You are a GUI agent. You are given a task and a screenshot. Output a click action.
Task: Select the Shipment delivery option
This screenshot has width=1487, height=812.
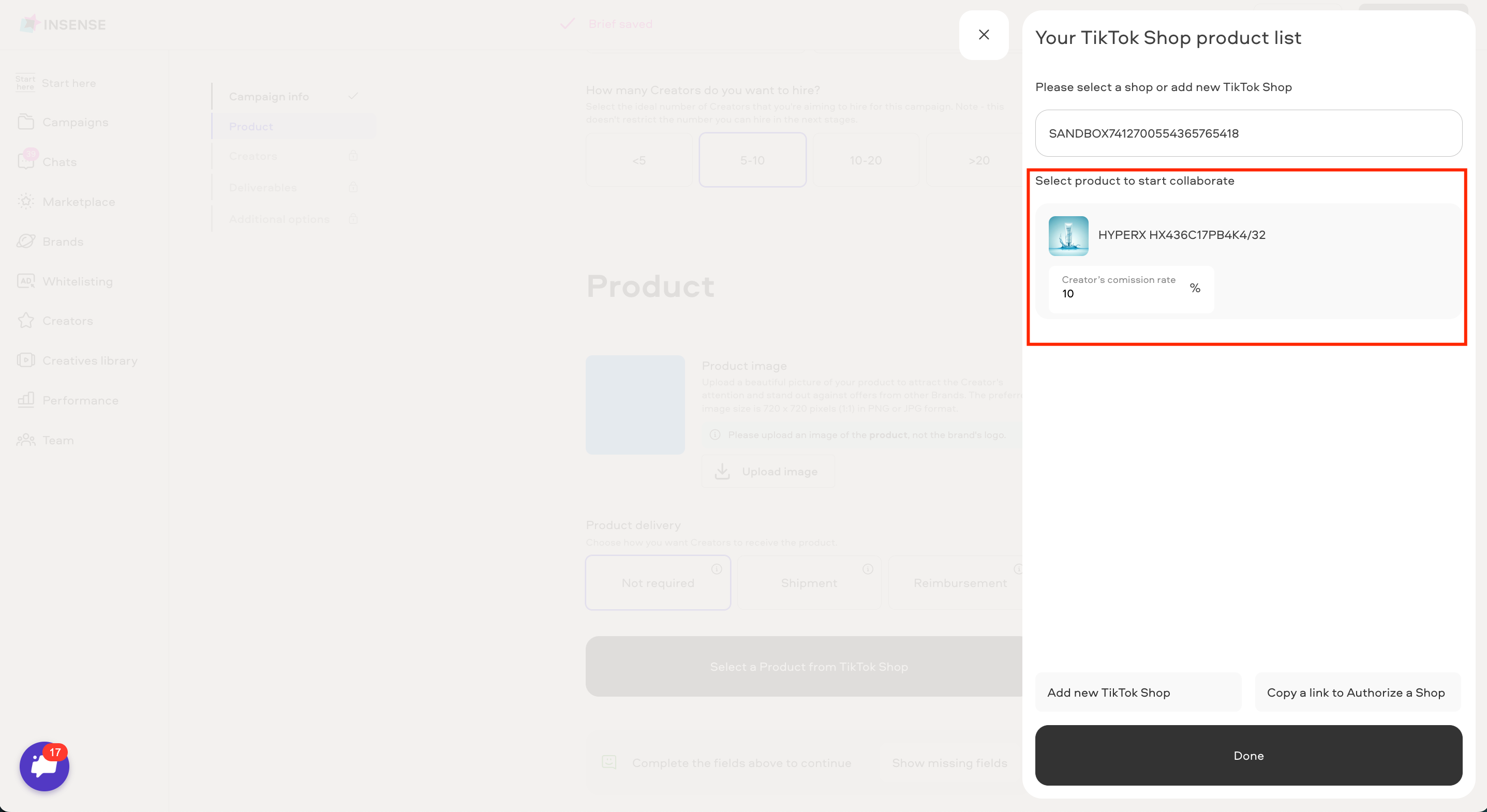click(x=809, y=582)
